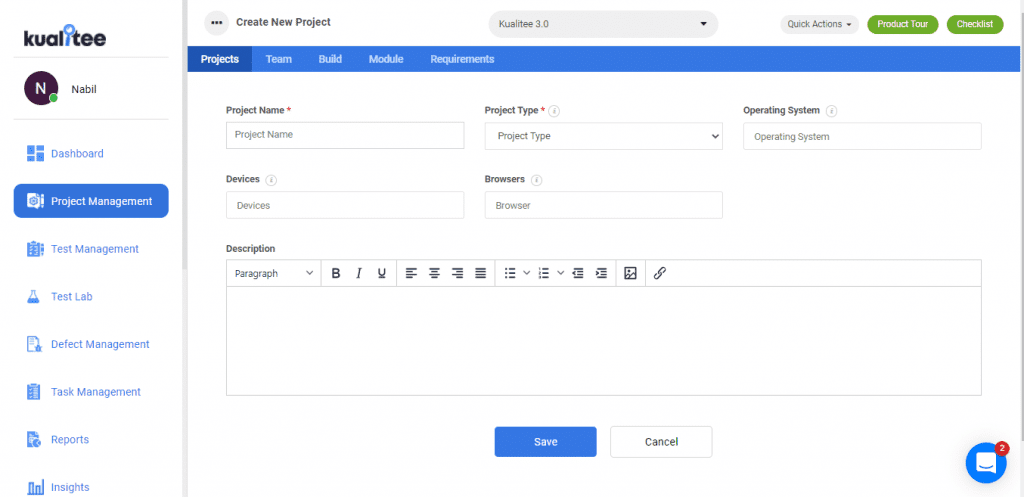
Task: Cancel project creation
Action: (661, 442)
